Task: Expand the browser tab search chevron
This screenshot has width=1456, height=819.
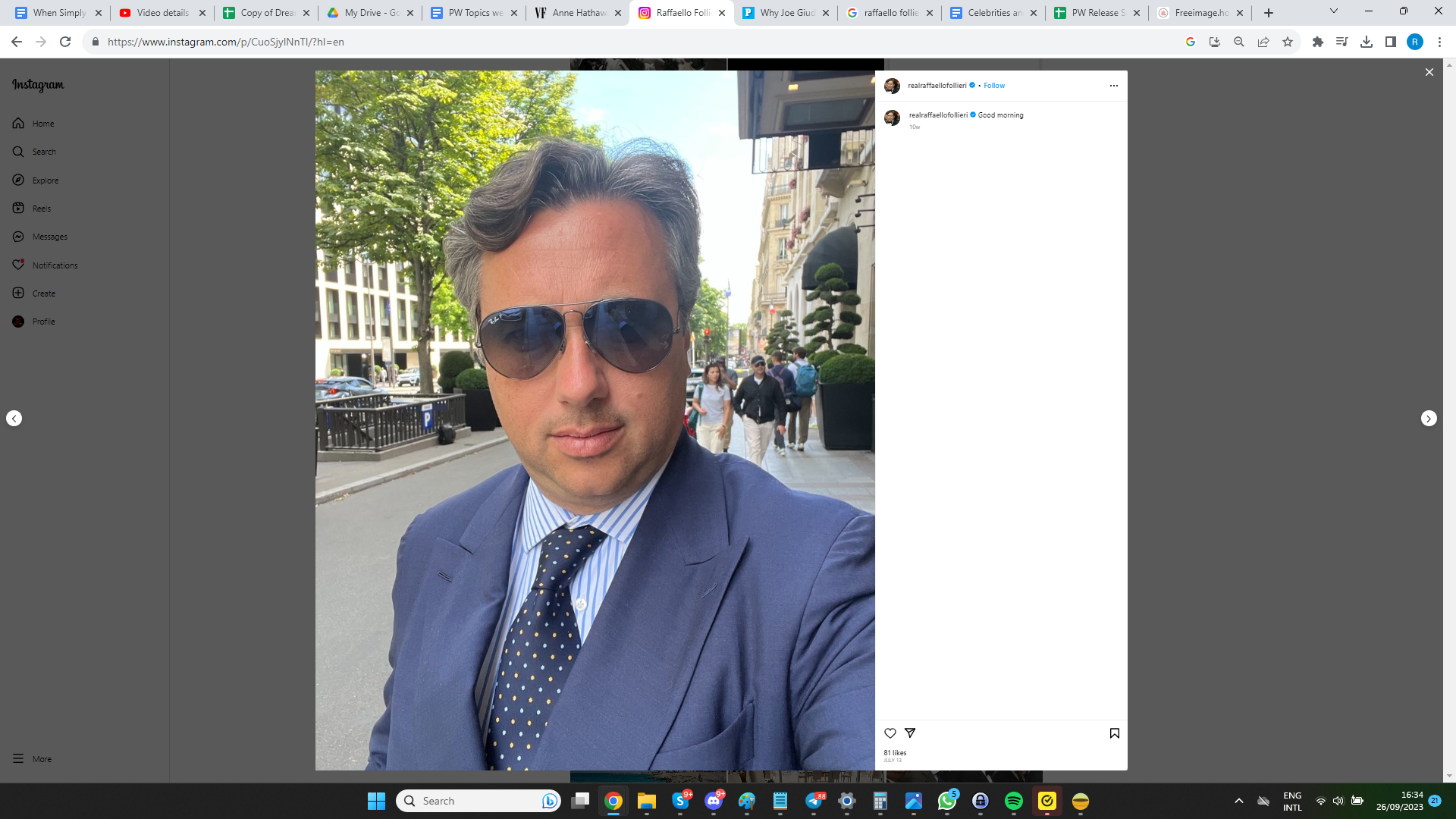Action: pyautogui.click(x=1333, y=11)
